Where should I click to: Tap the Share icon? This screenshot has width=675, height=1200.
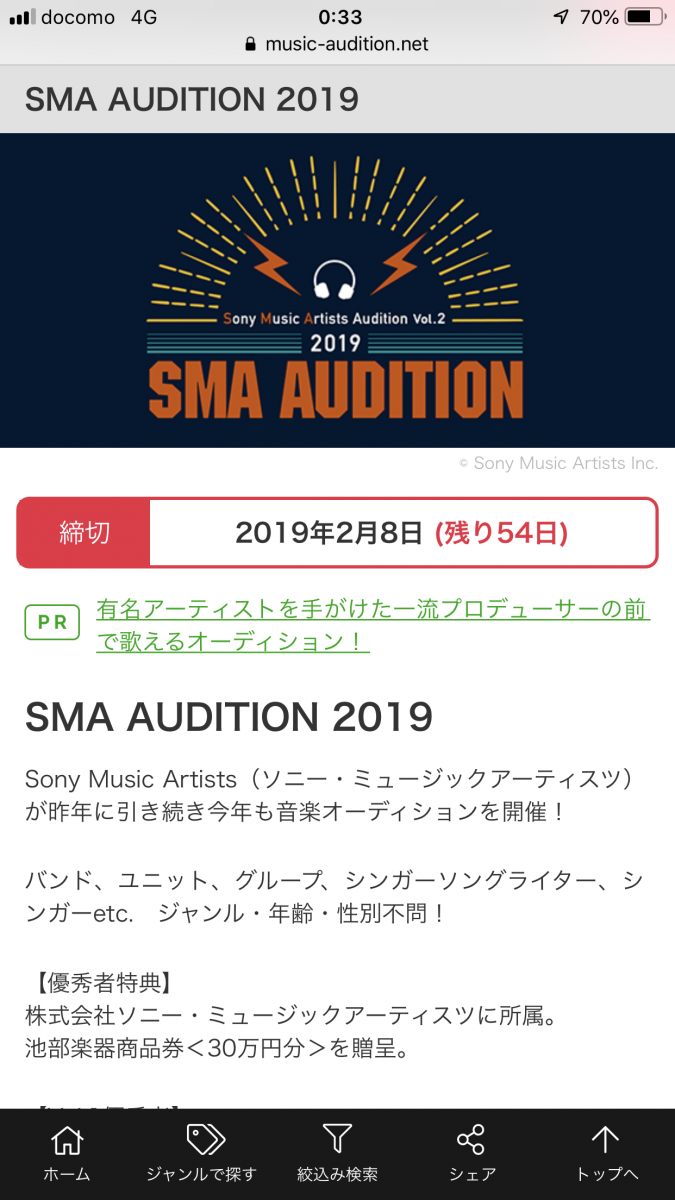point(470,1140)
